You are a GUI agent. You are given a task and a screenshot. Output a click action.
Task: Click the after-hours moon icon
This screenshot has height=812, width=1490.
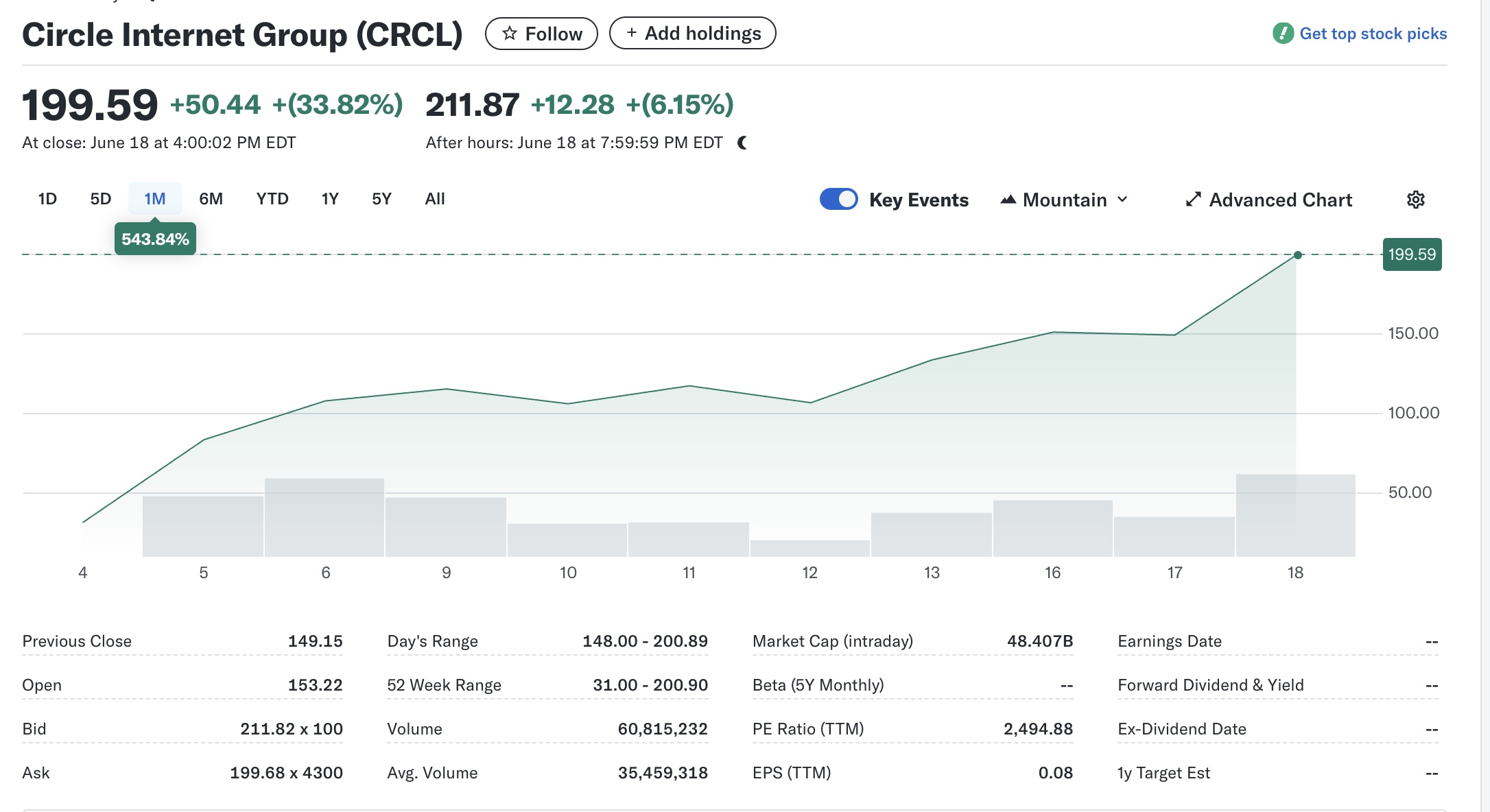[x=742, y=143]
